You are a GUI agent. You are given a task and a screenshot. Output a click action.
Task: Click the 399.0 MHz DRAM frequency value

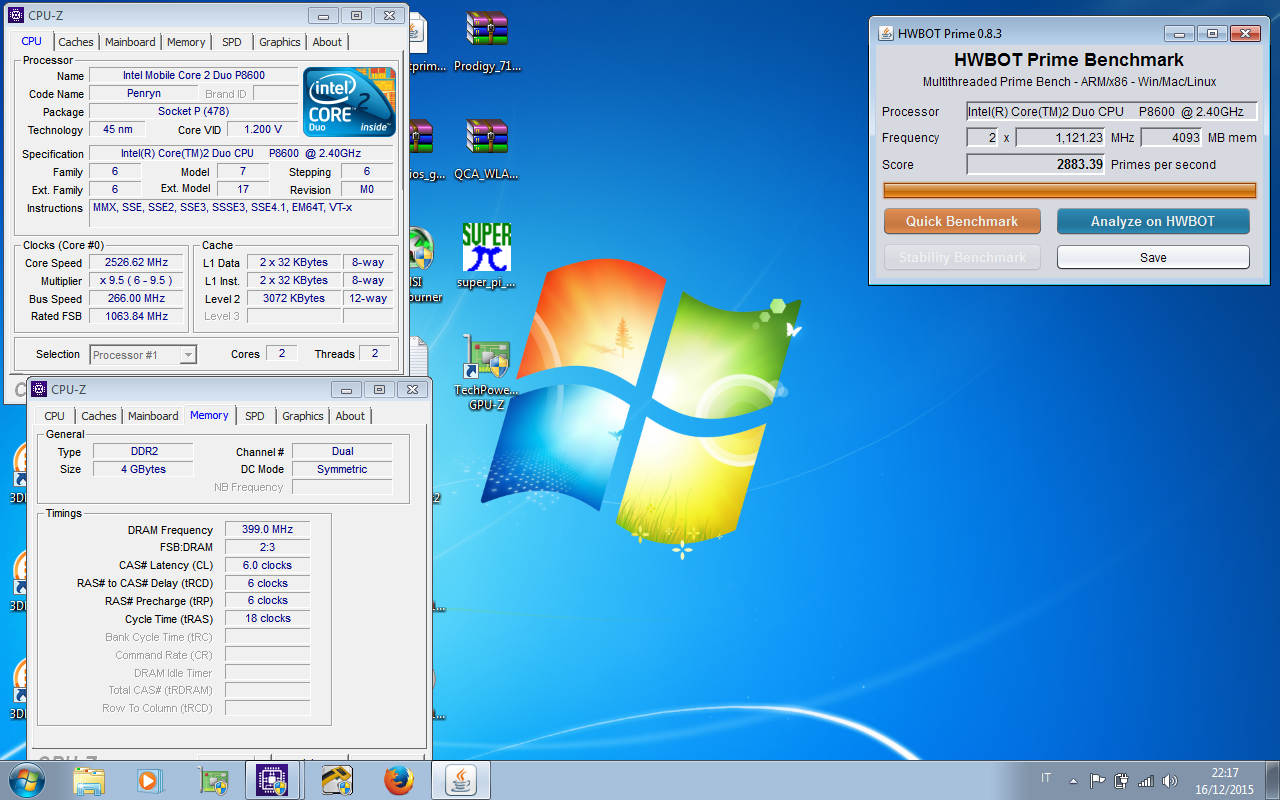(268, 529)
